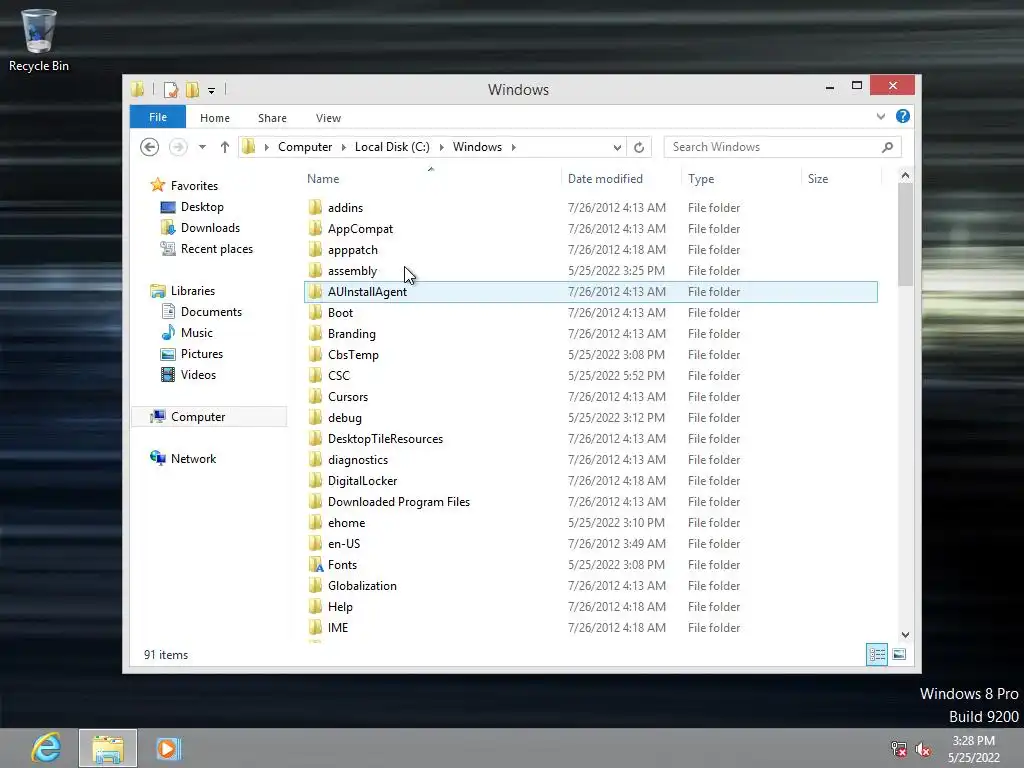Open the Recycle Bin on the desktop
The image size is (1024, 768).
point(39,40)
